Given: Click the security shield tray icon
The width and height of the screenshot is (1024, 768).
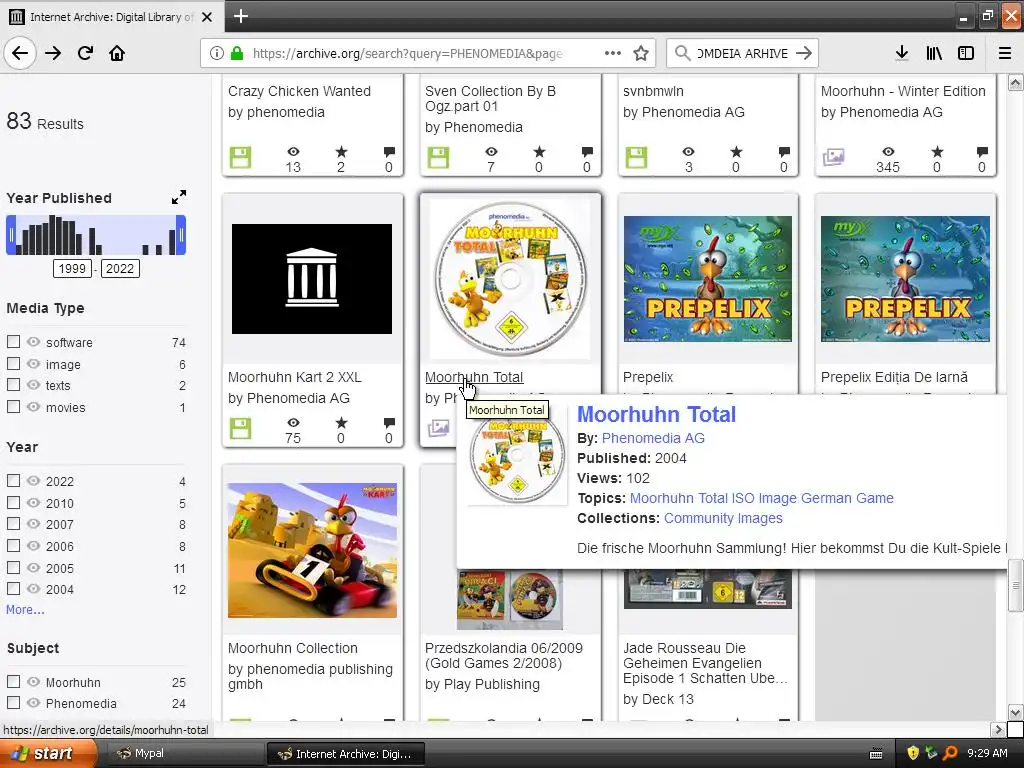Looking at the screenshot, I should coord(913,753).
